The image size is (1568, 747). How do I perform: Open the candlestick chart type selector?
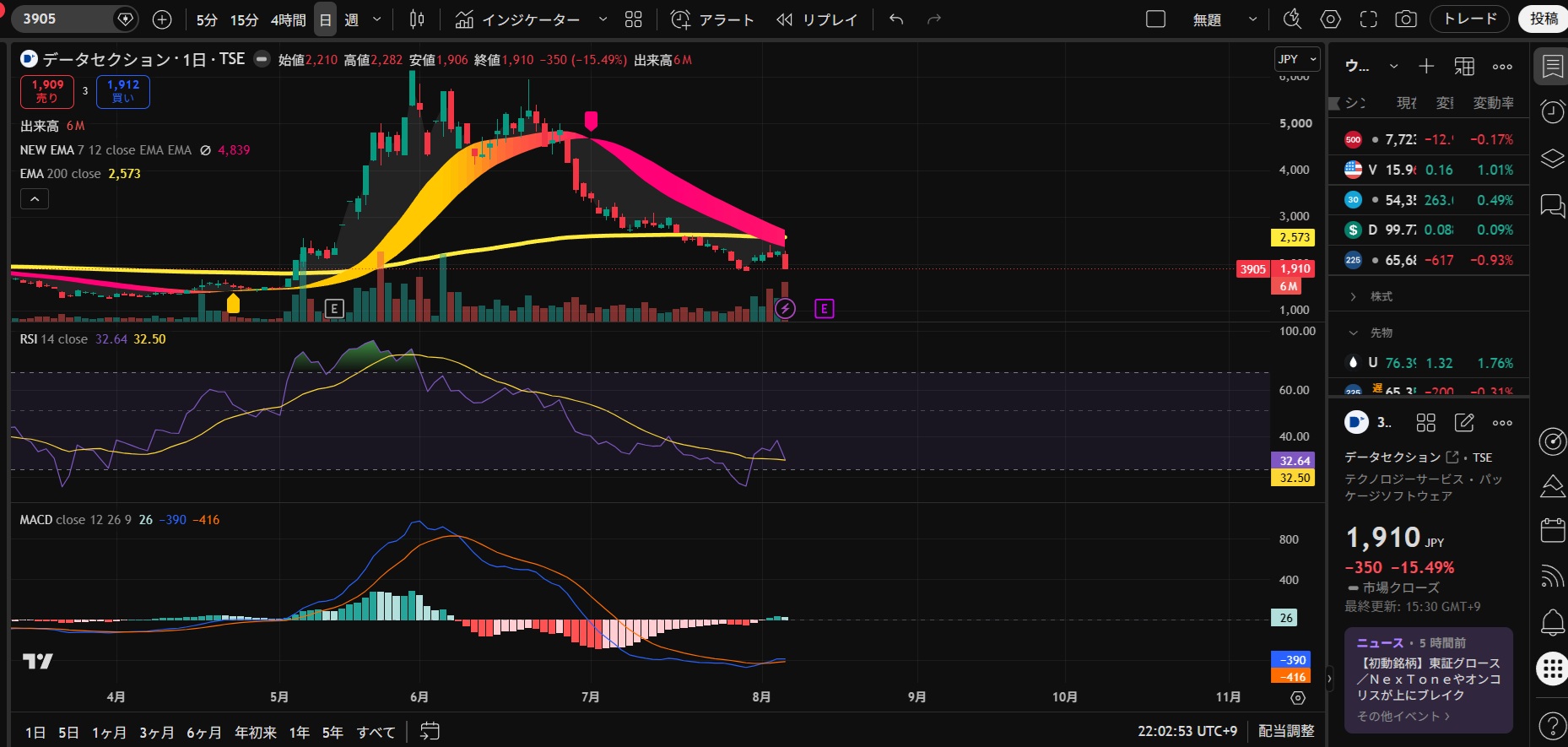pyautogui.click(x=417, y=19)
